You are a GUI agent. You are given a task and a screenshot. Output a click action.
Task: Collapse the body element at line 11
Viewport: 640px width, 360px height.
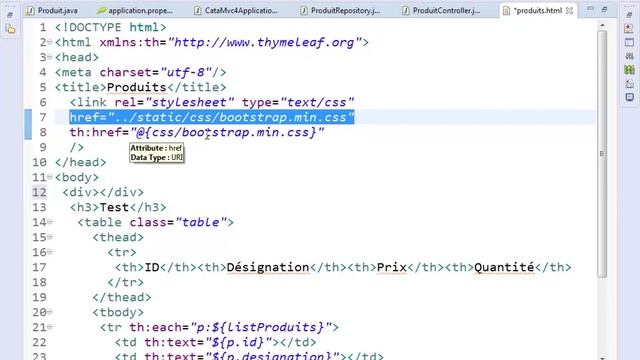click(50, 177)
